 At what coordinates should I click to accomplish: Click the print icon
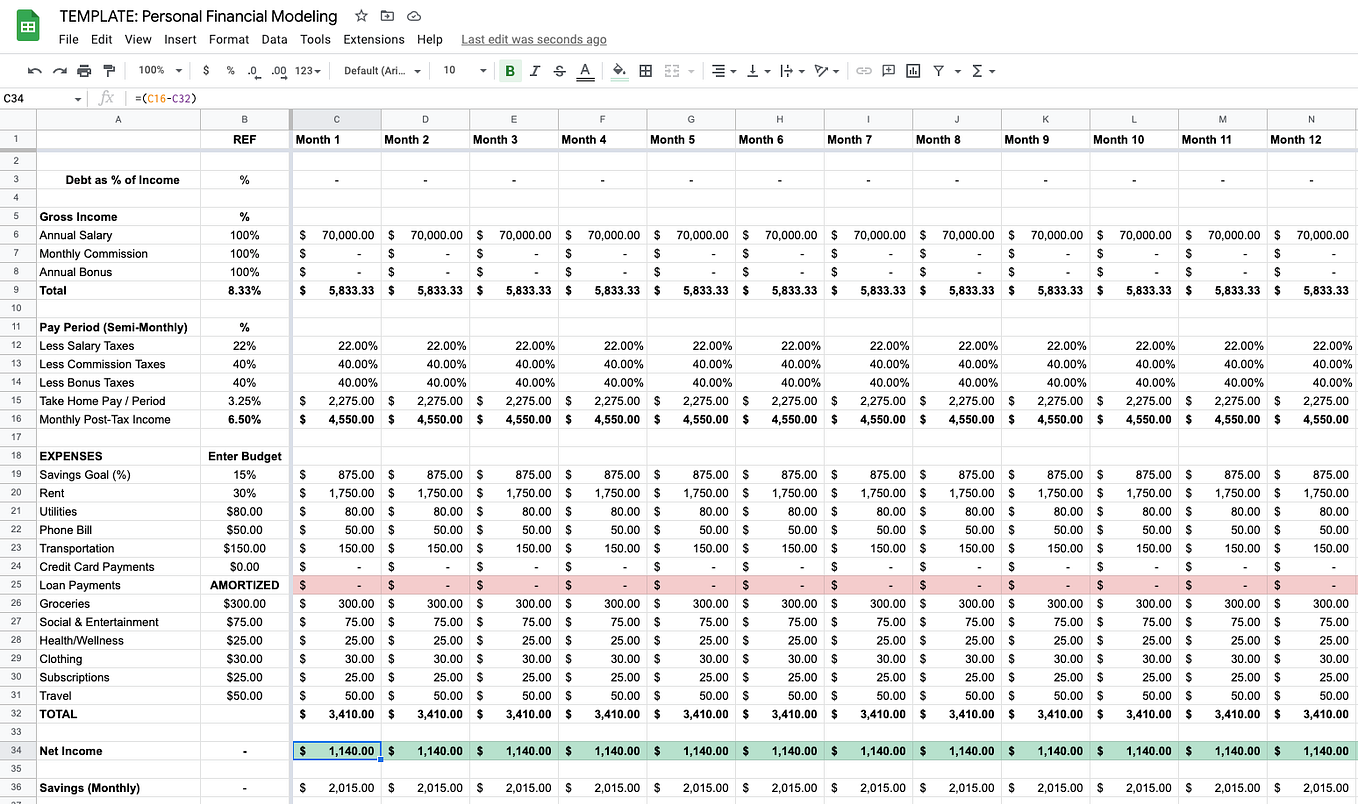pos(84,71)
